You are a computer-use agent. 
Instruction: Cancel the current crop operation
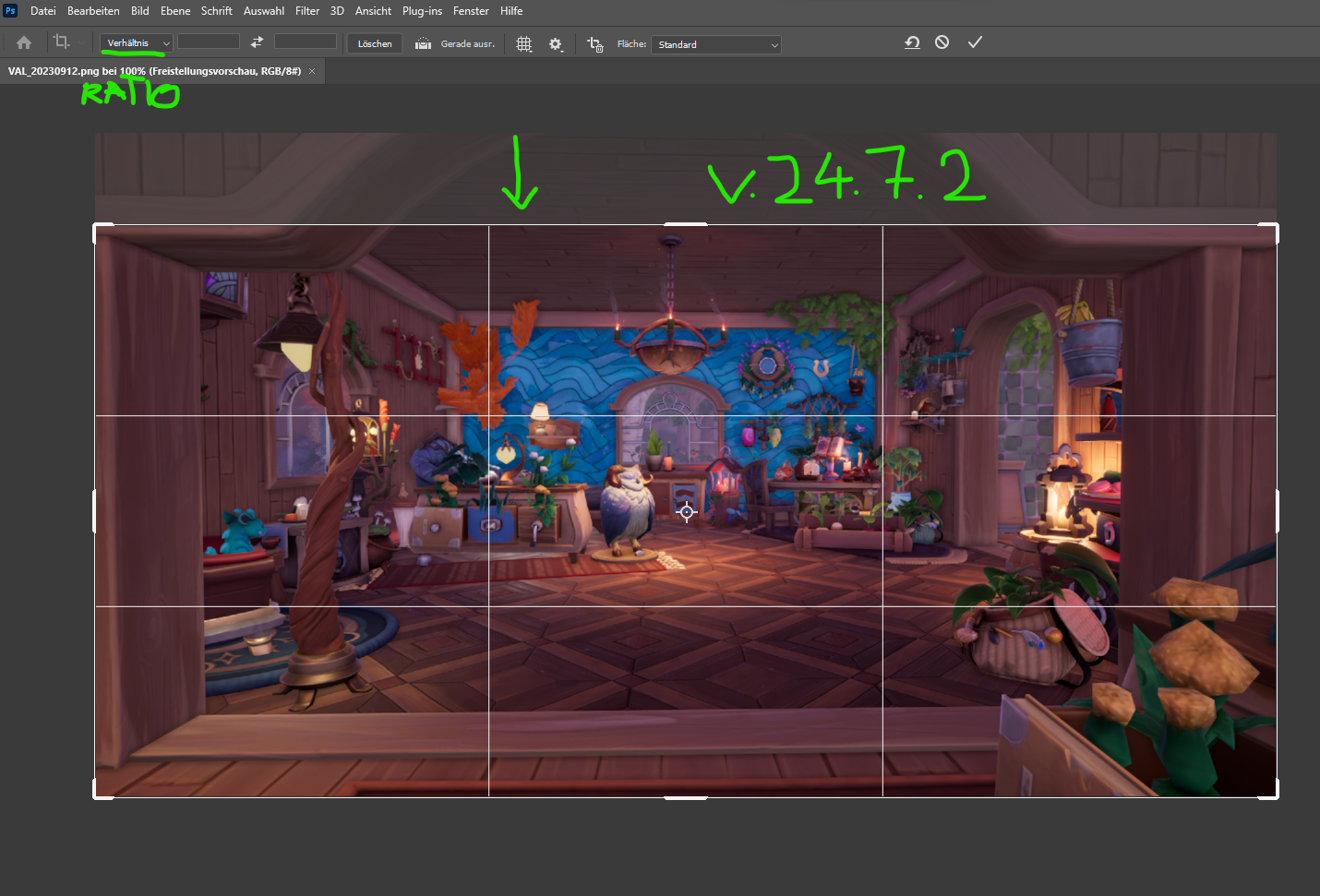(x=942, y=42)
